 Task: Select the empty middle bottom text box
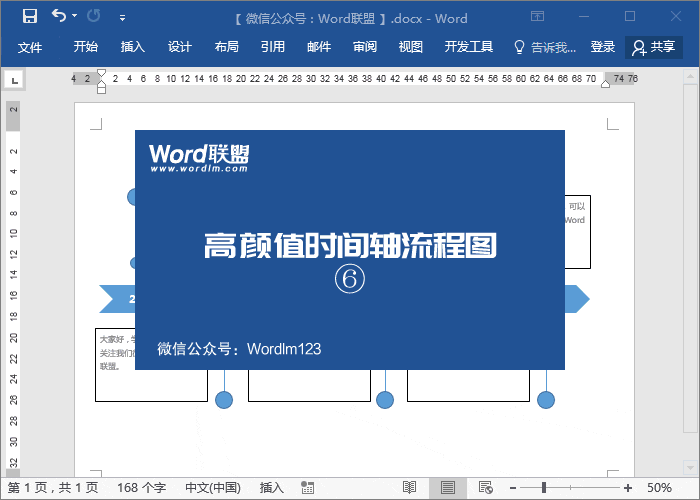[309, 385]
